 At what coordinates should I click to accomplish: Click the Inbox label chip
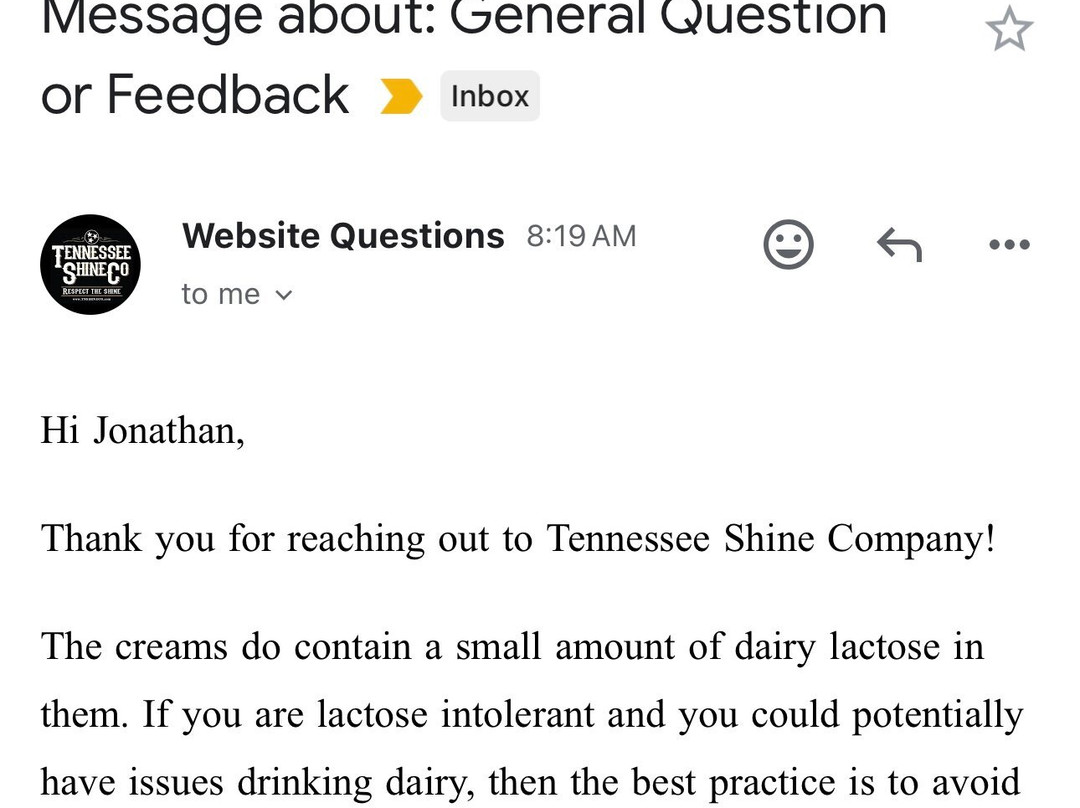pyautogui.click(x=489, y=96)
